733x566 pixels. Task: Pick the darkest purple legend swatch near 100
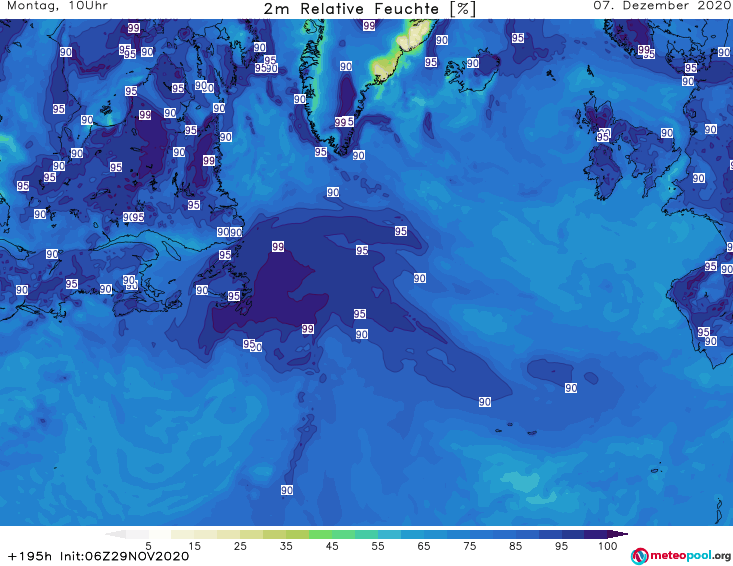point(596,534)
